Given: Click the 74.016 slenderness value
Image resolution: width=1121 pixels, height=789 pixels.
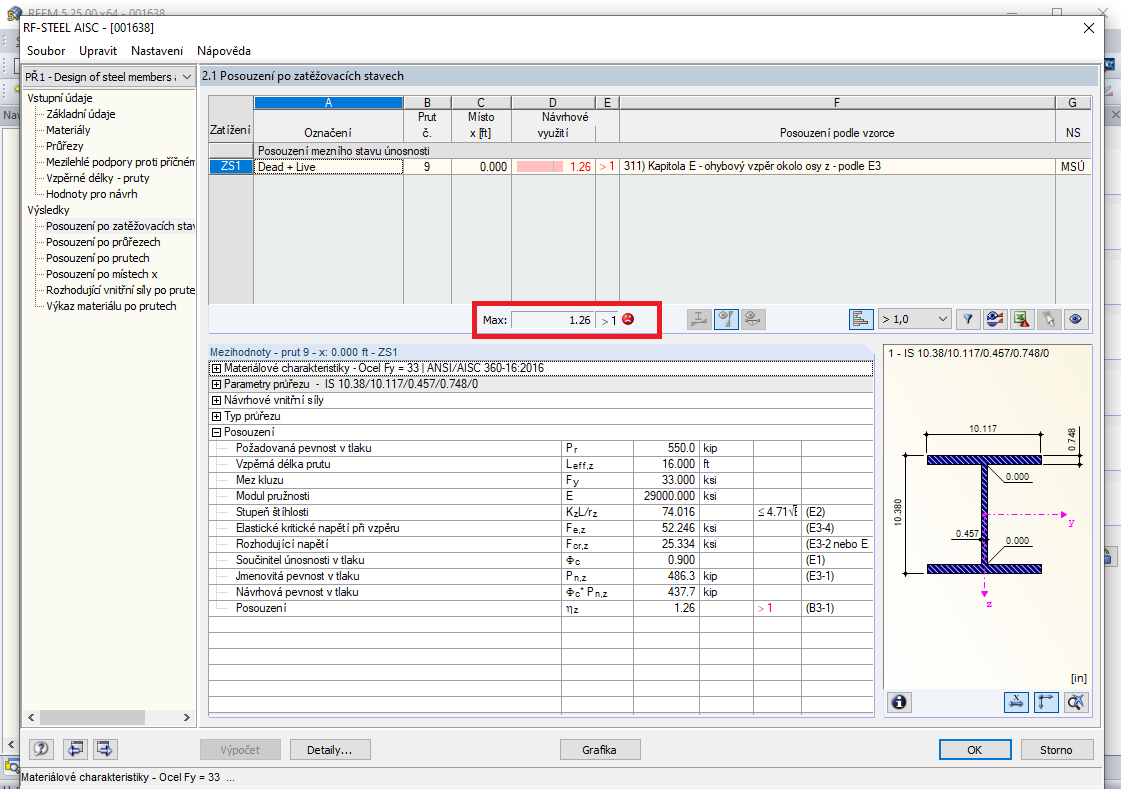Looking at the screenshot, I should [666, 512].
